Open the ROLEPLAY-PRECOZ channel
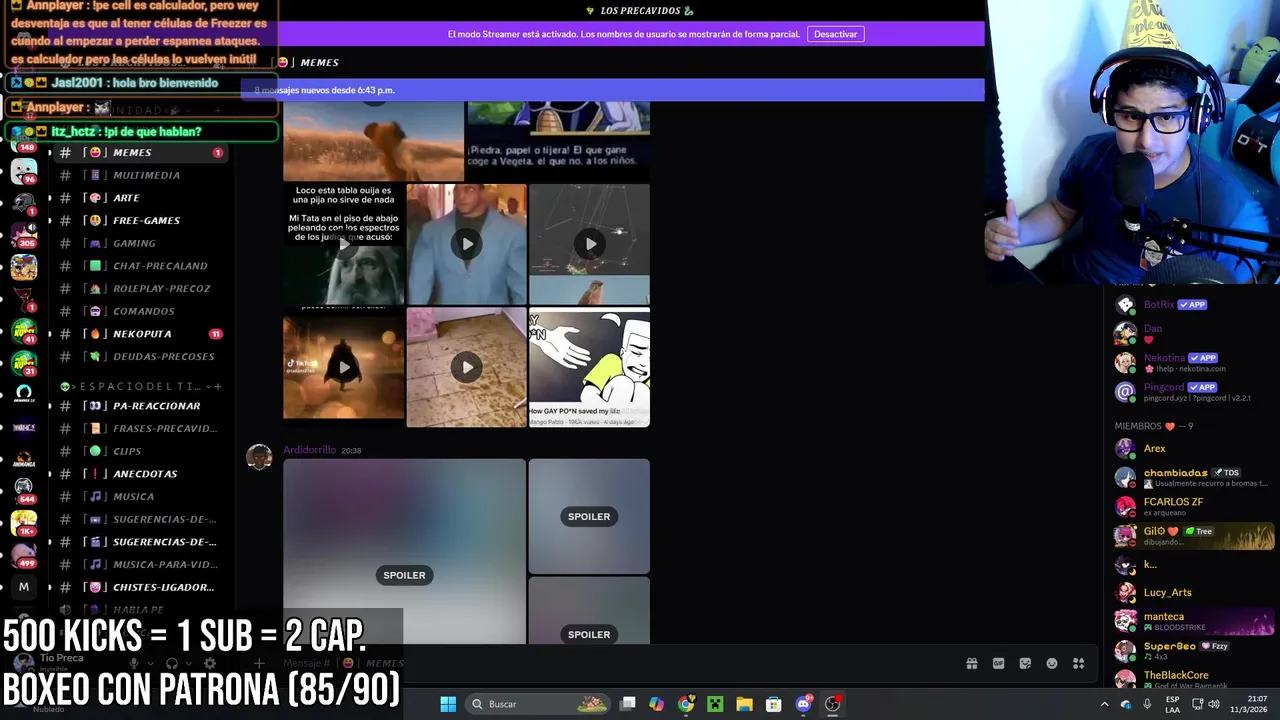 [140, 288]
